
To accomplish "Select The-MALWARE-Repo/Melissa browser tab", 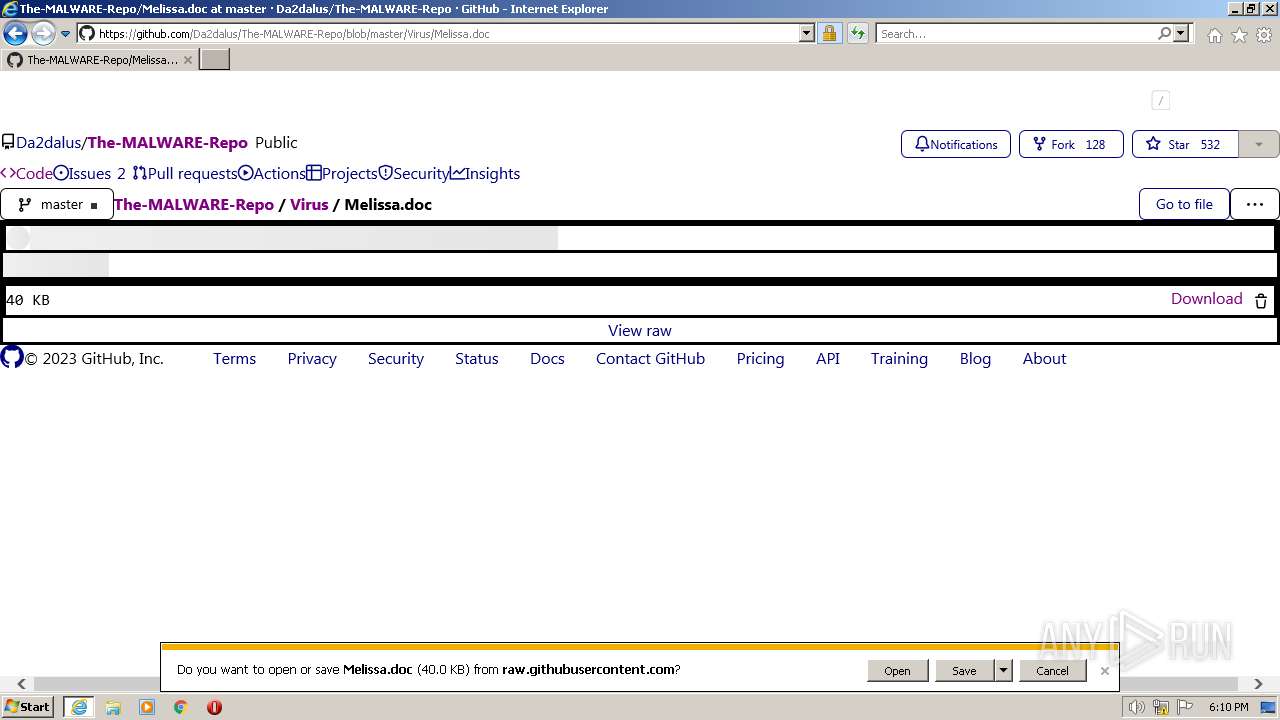I will 99,60.
